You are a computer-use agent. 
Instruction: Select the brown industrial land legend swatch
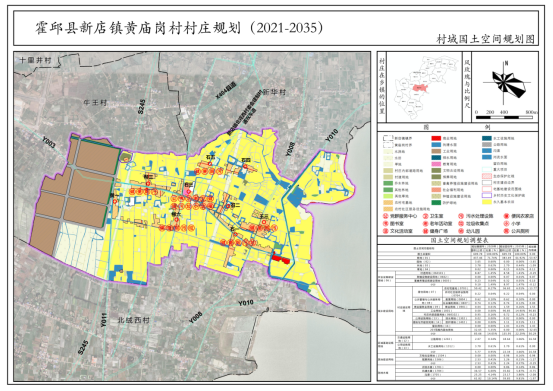(436, 151)
